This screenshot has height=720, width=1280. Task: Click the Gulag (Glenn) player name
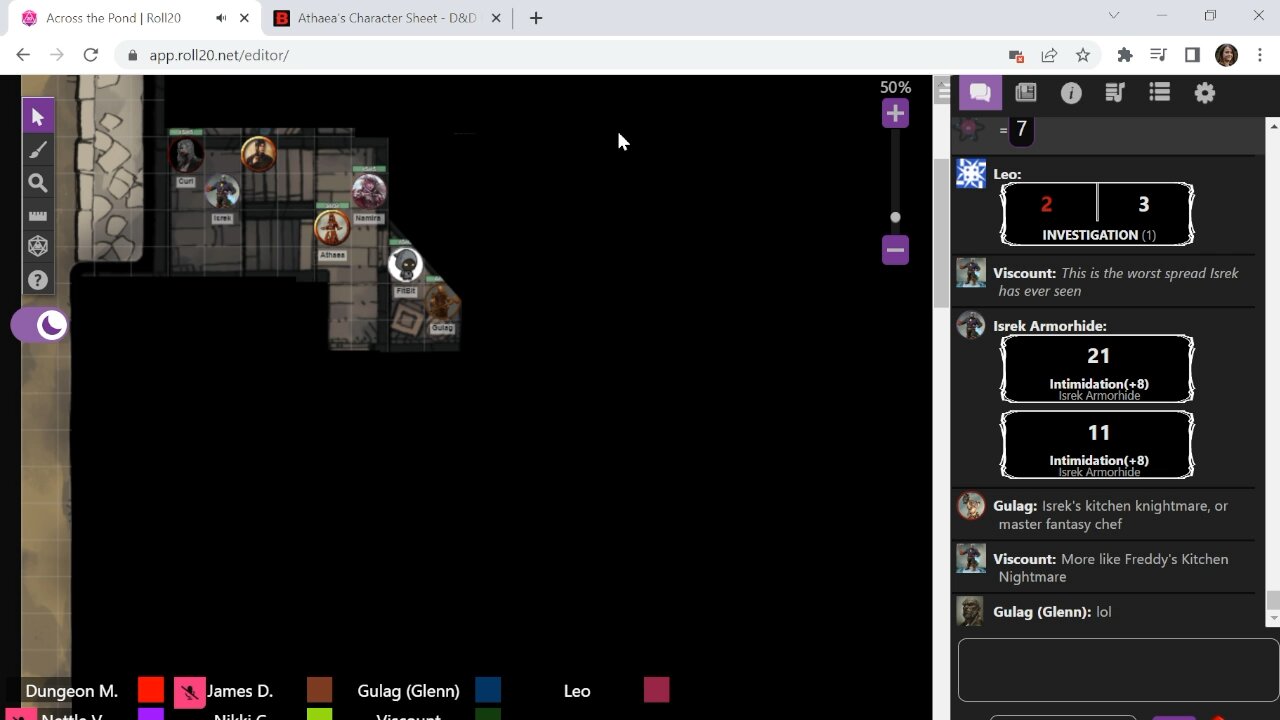[408, 691]
